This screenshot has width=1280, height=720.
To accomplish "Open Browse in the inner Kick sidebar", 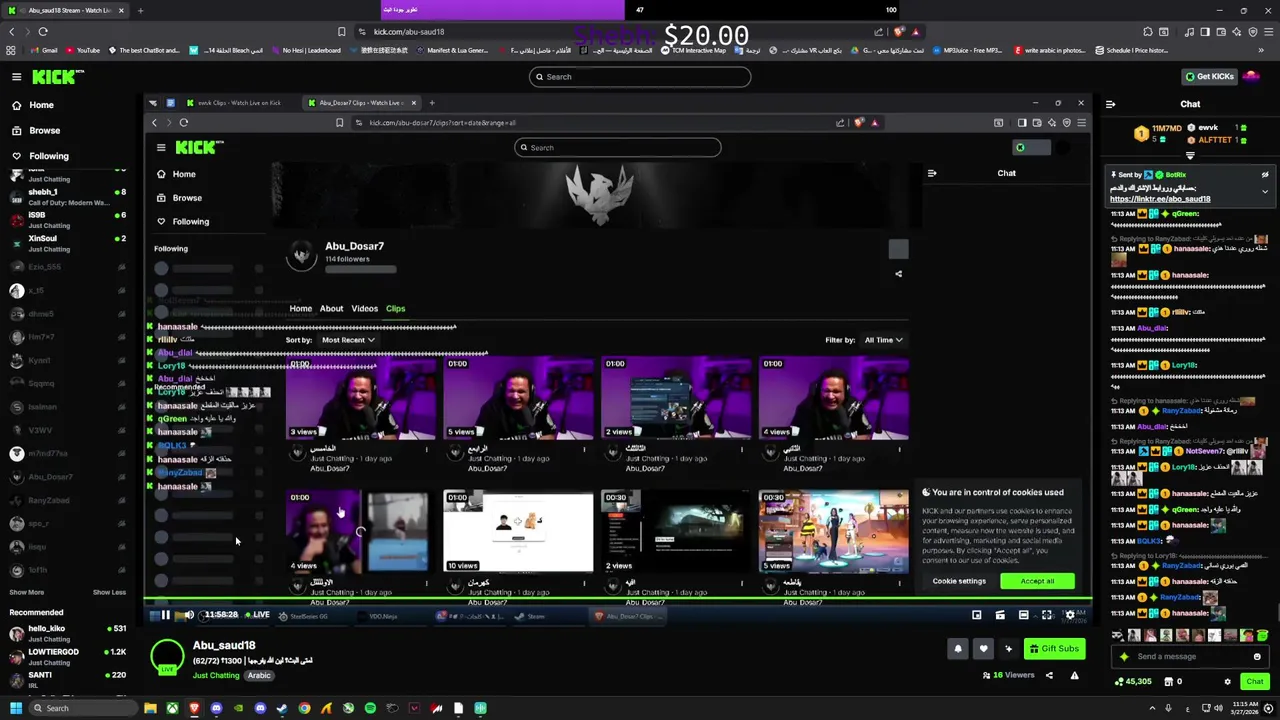I will (179, 198).
